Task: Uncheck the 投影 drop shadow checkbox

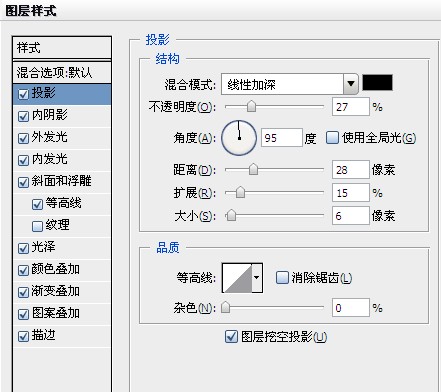Action: [x=23, y=95]
